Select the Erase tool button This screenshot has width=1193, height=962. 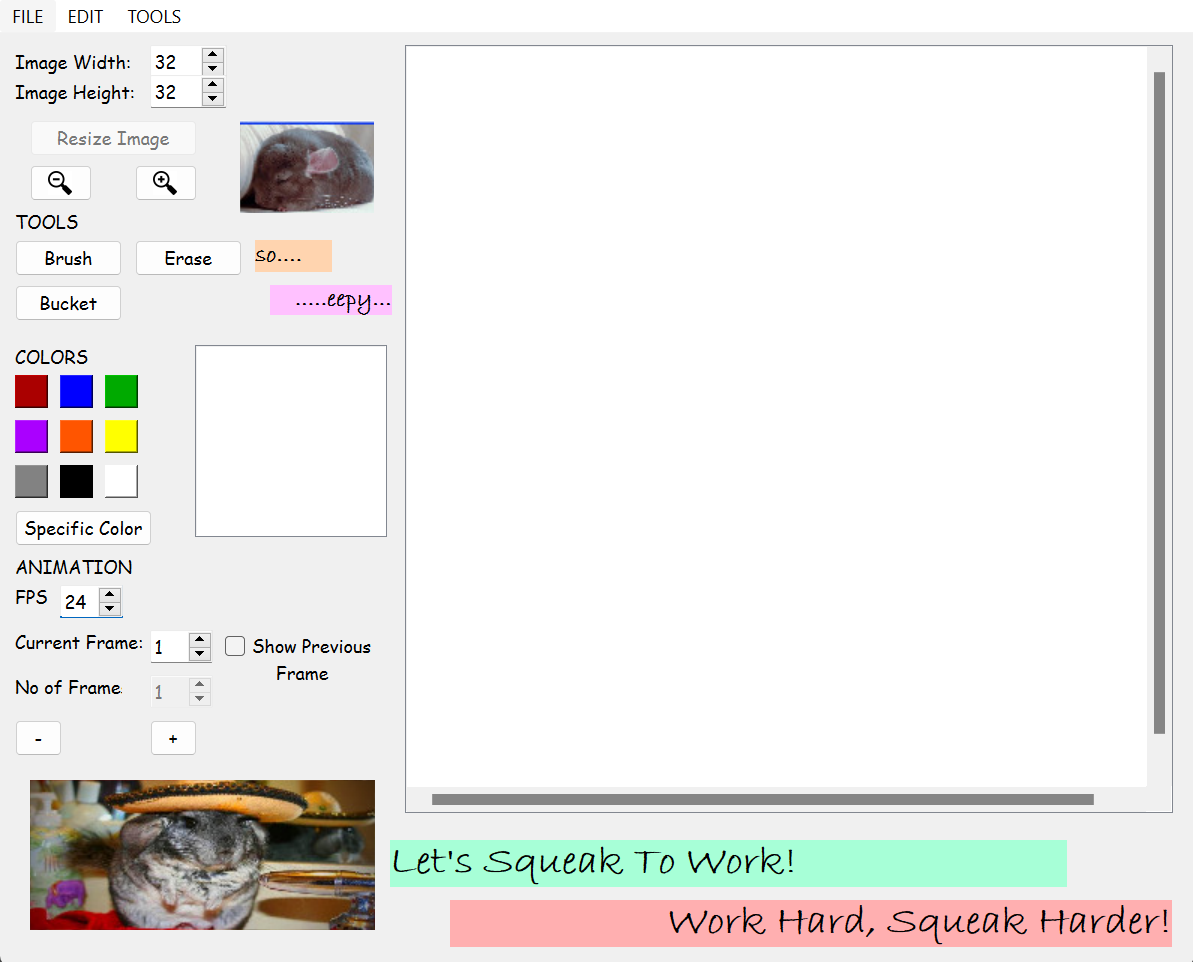pos(188,258)
